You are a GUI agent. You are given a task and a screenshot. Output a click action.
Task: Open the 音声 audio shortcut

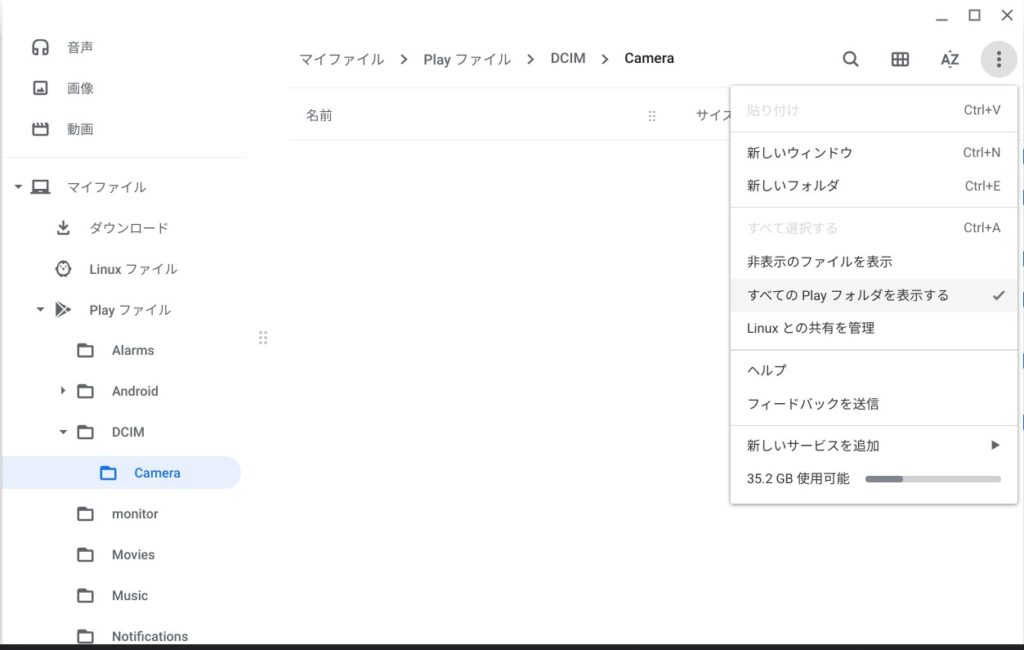point(80,47)
